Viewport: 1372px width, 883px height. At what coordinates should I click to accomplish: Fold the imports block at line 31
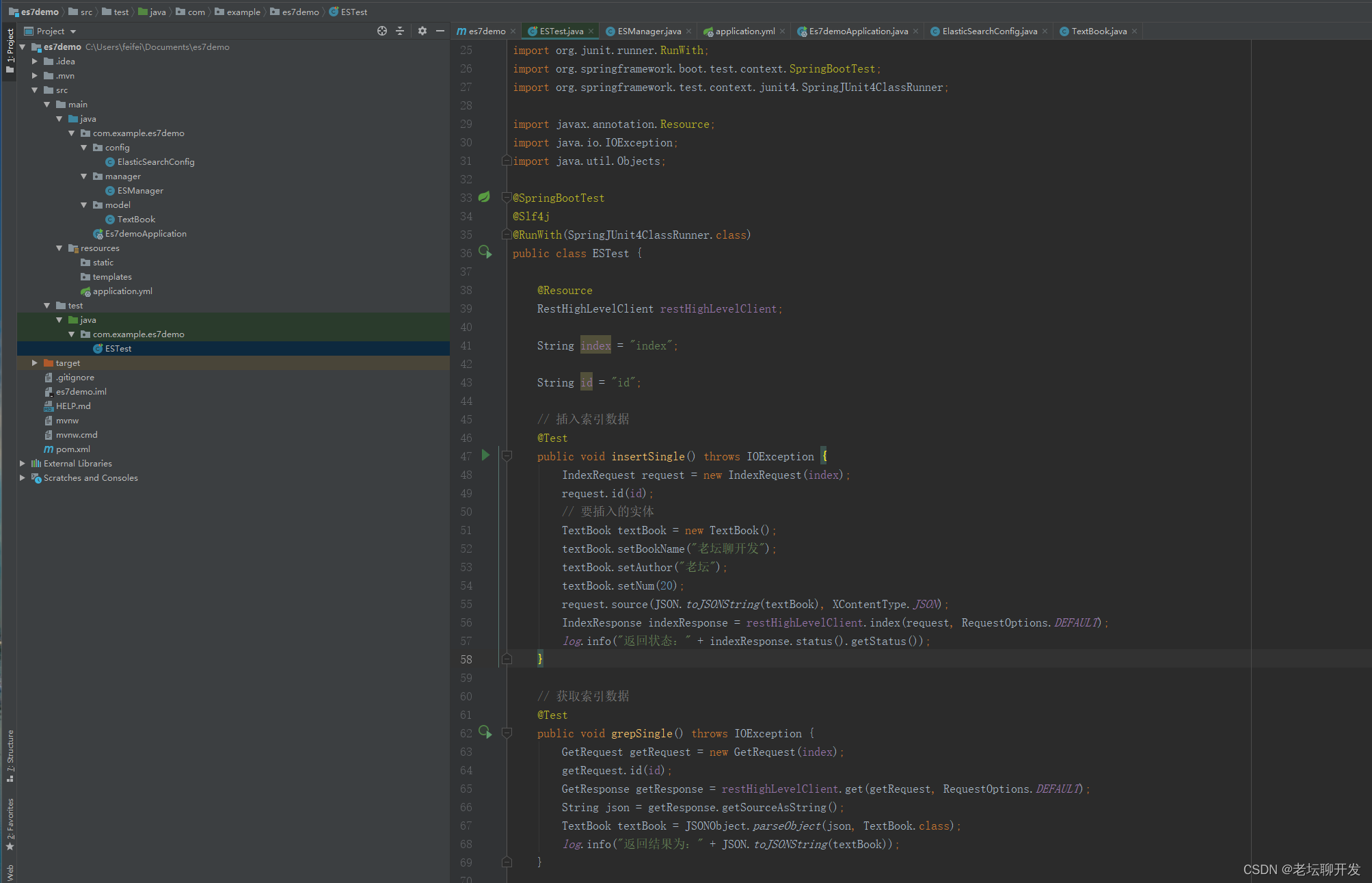pyautogui.click(x=507, y=161)
